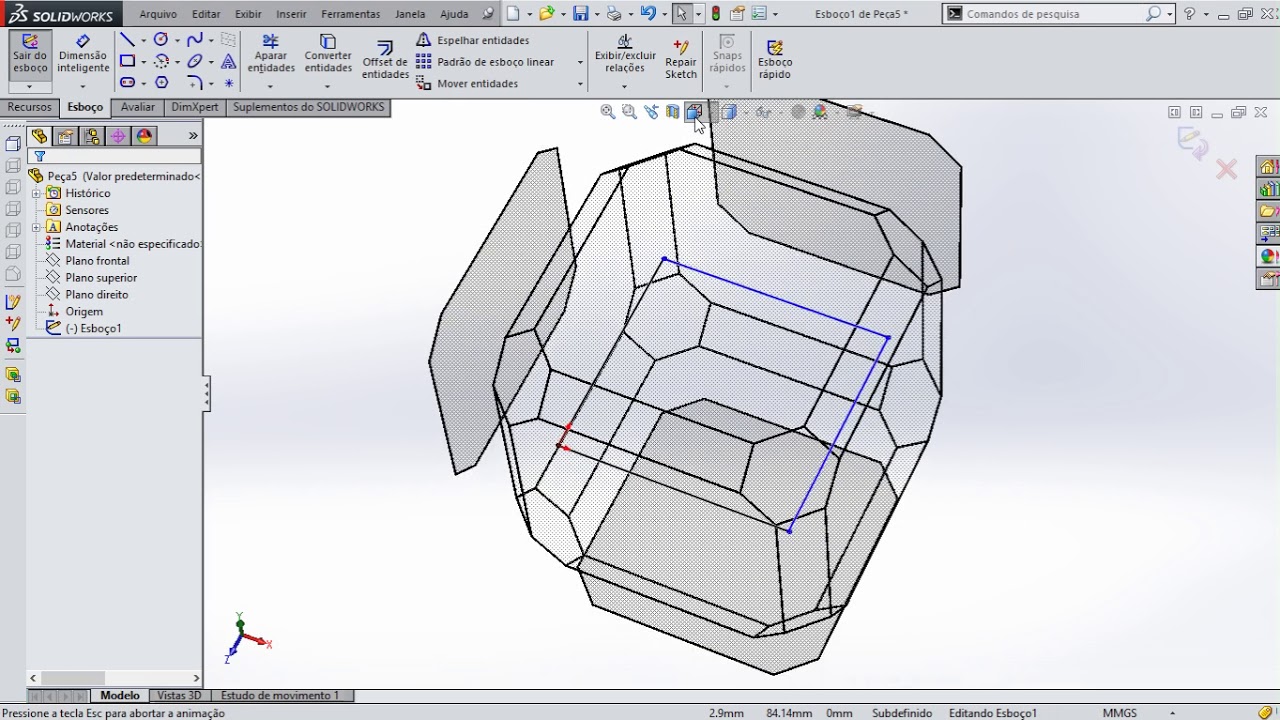Expand the Anotações tree node
This screenshot has width=1280, height=720.
pyautogui.click(x=36, y=227)
